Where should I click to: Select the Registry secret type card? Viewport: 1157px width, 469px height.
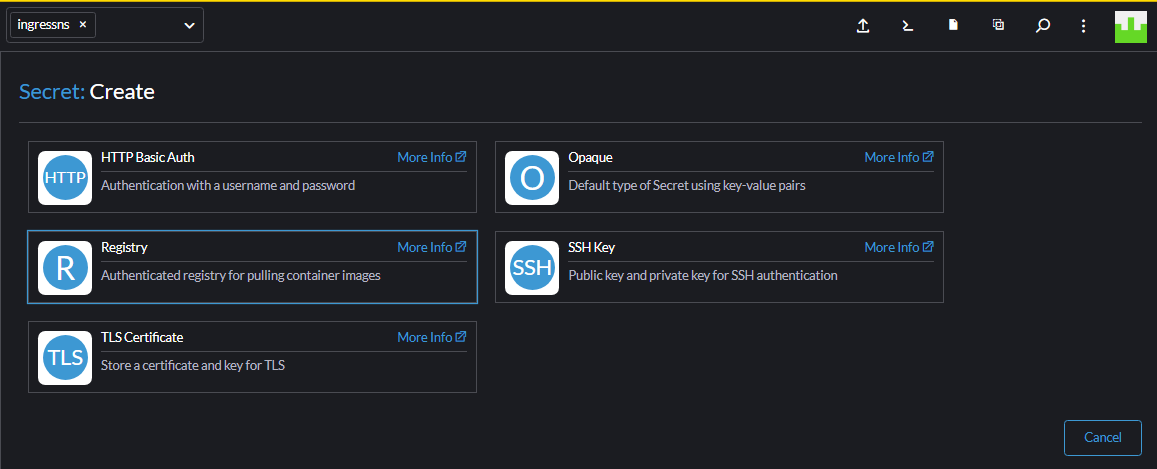(252, 267)
